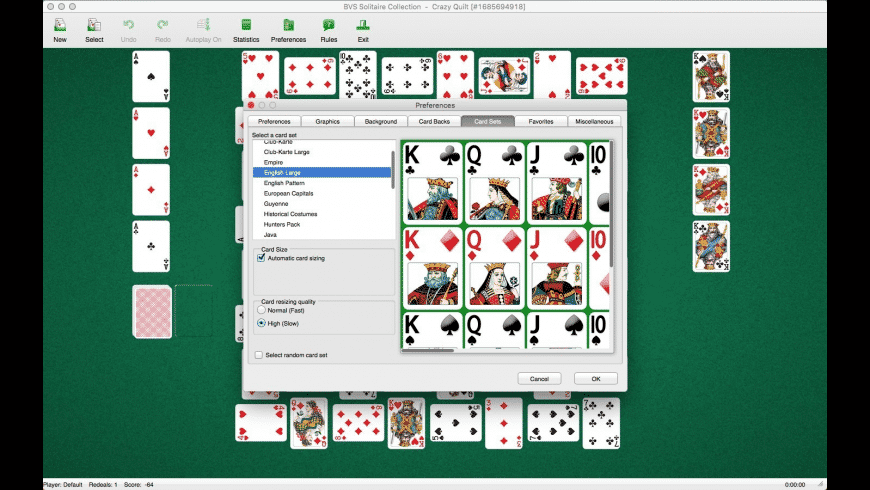Select the European Capitals card set
This screenshot has height=490, width=870.
click(322, 193)
